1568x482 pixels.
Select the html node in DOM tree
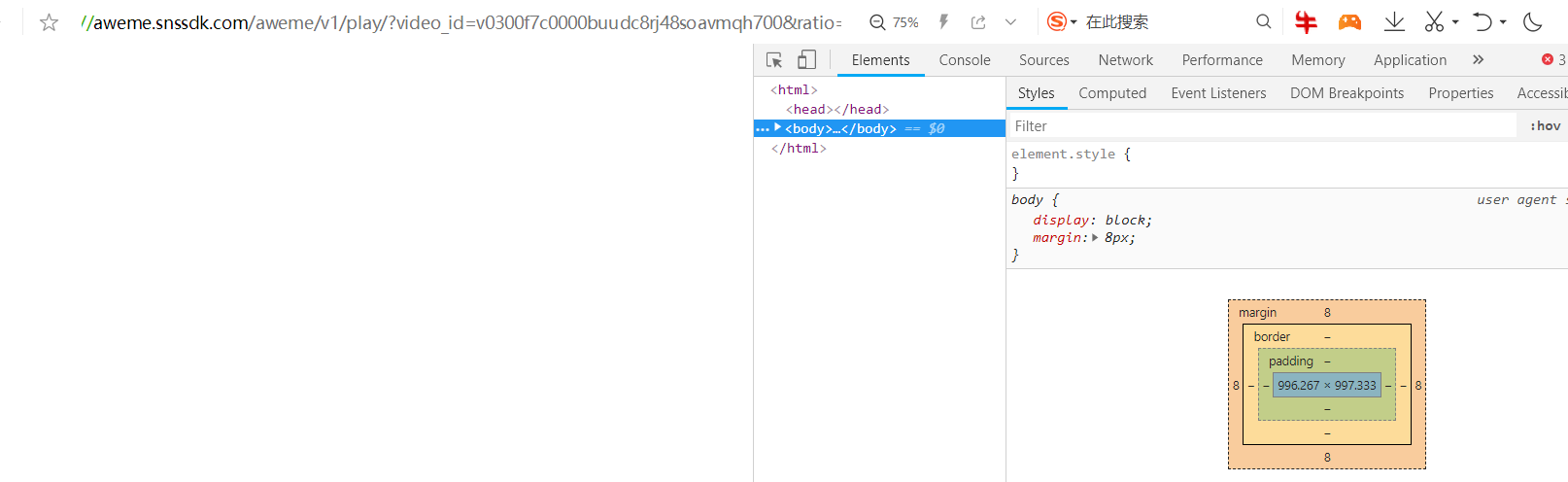pyautogui.click(x=794, y=90)
